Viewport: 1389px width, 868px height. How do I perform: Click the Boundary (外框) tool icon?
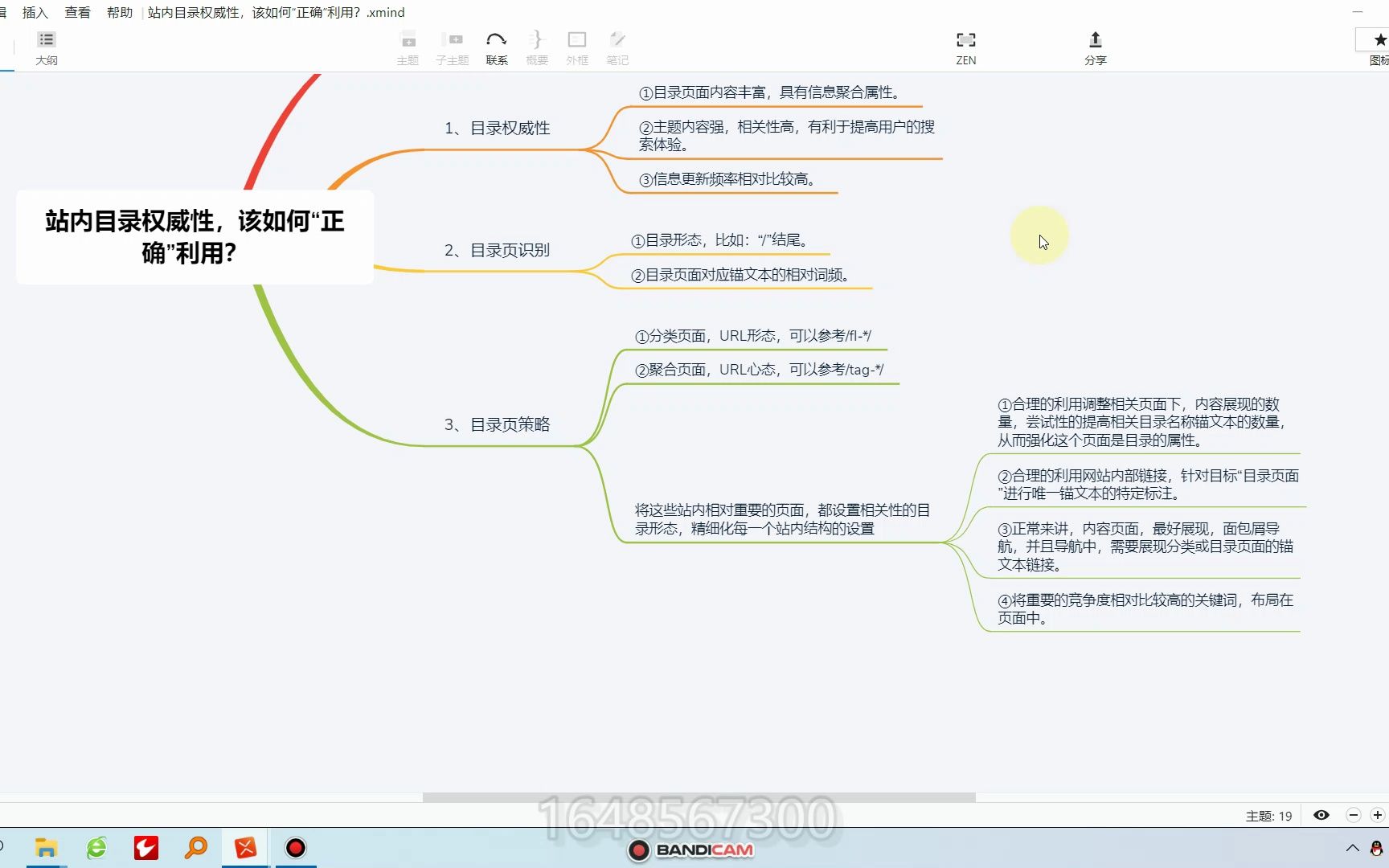tap(577, 46)
